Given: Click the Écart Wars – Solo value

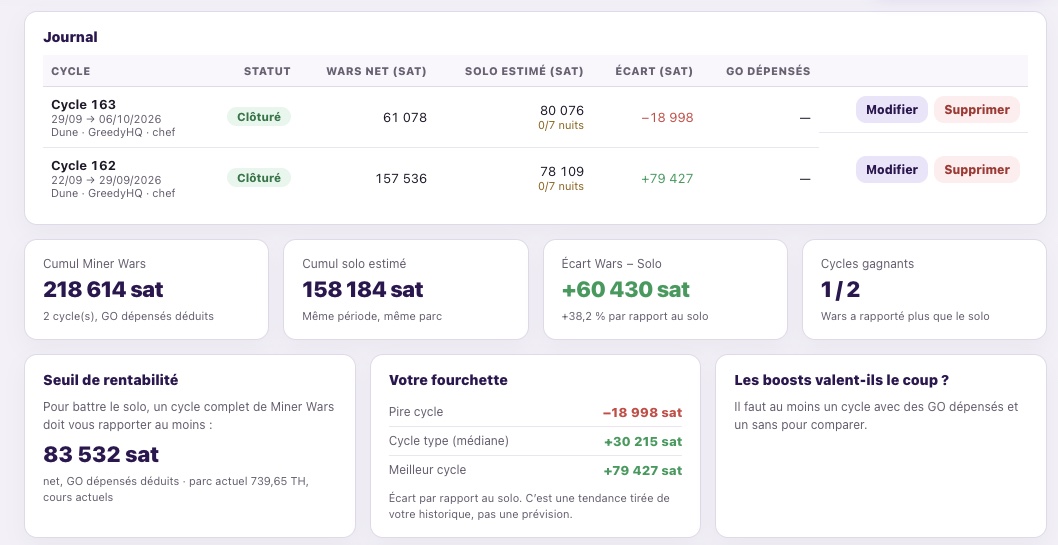Looking at the screenshot, I should tap(625, 289).
